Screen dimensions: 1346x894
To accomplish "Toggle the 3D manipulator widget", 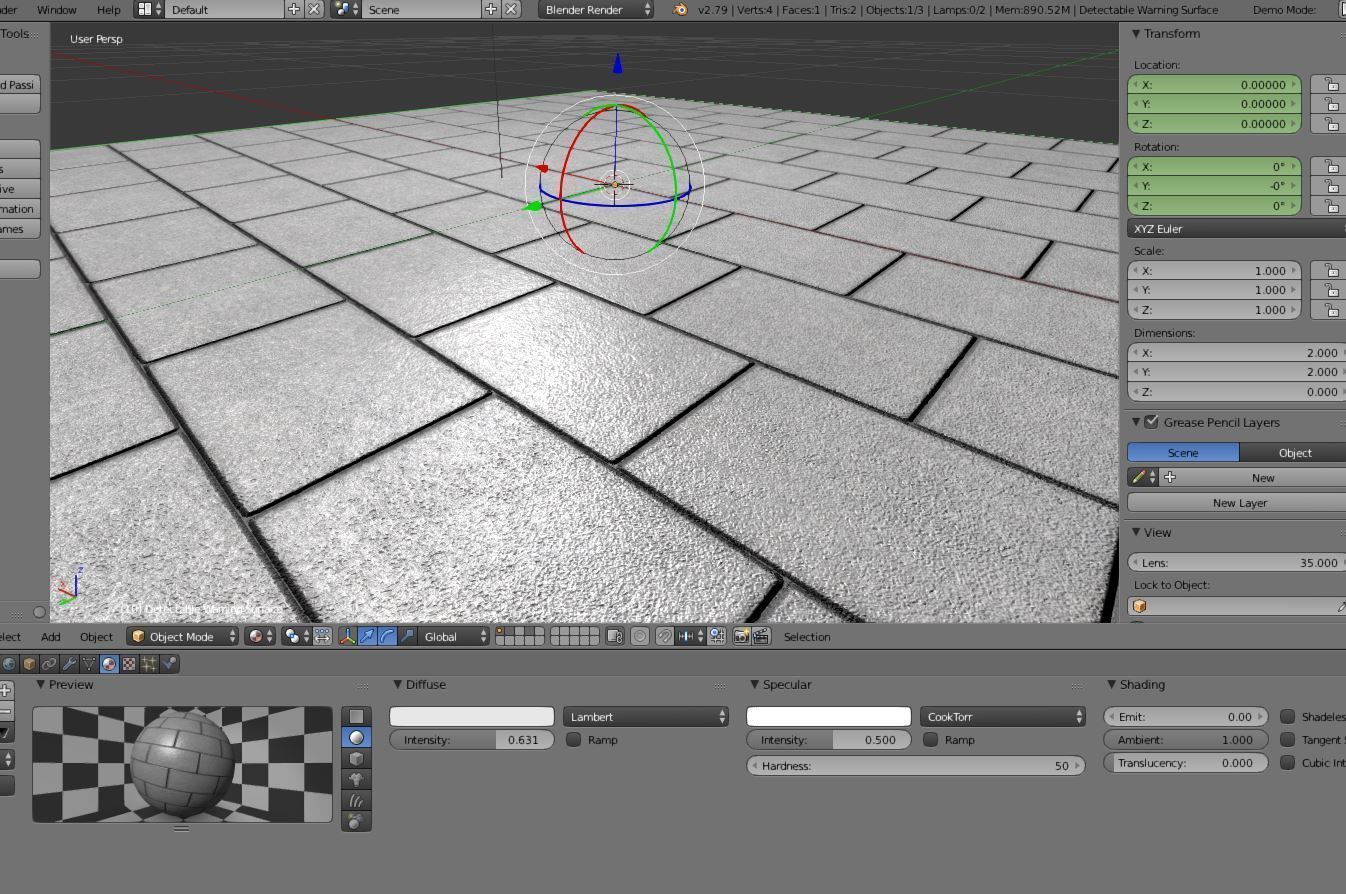I will pyautogui.click(x=347, y=636).
